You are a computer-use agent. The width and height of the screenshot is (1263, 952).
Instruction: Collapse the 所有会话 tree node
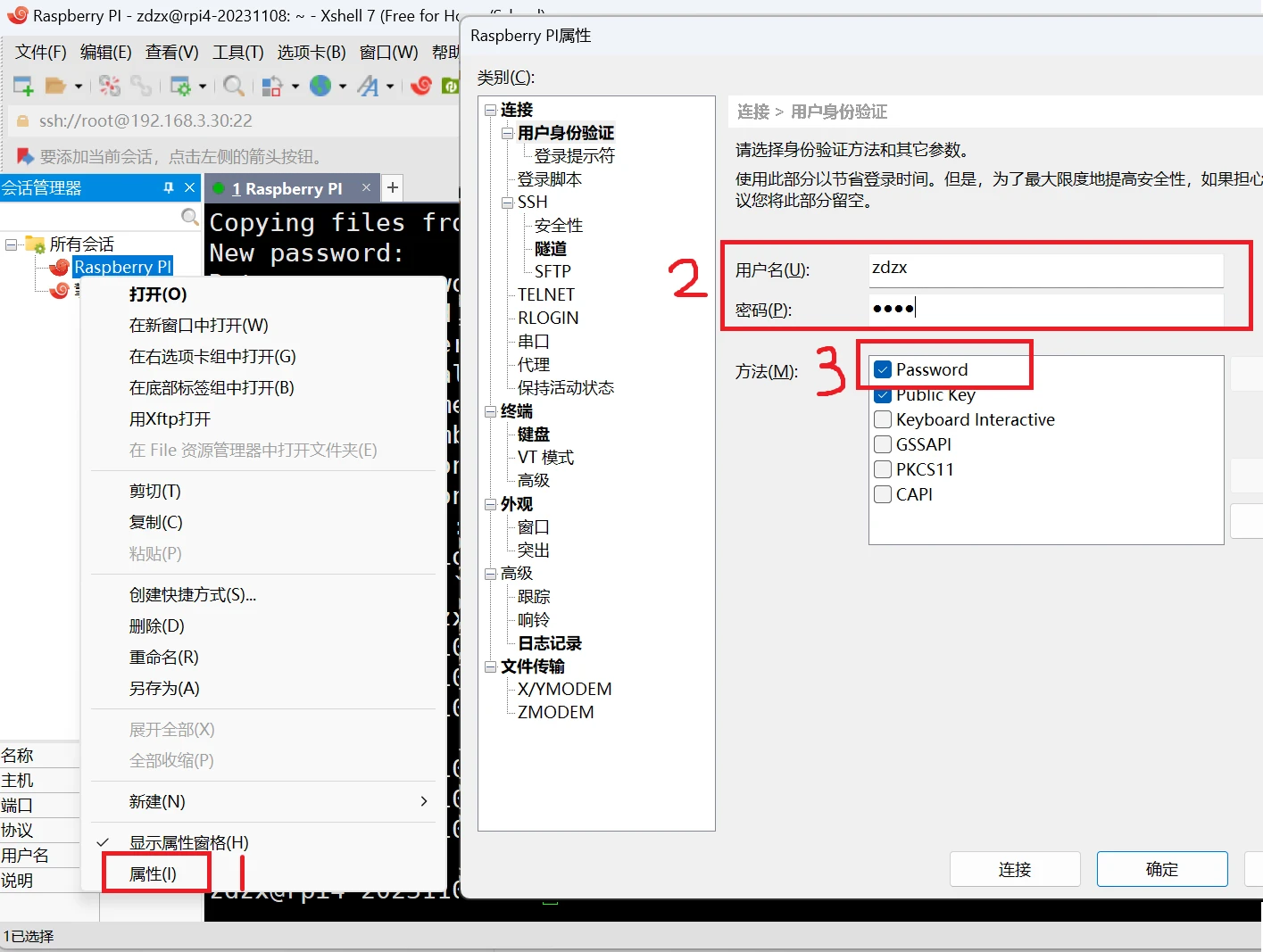point(12,244)
